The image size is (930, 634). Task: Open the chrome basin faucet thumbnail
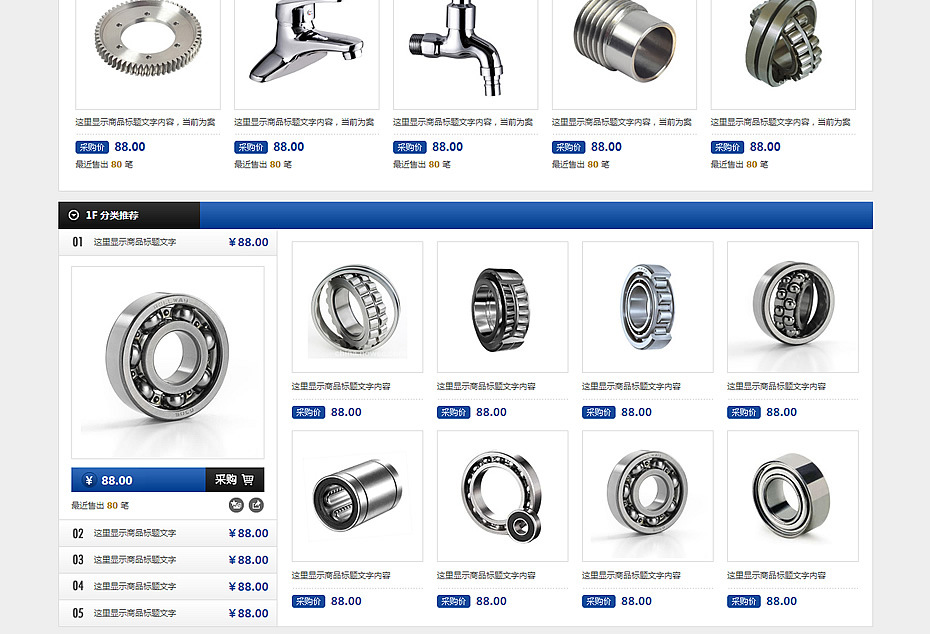(x=307, y=54)
